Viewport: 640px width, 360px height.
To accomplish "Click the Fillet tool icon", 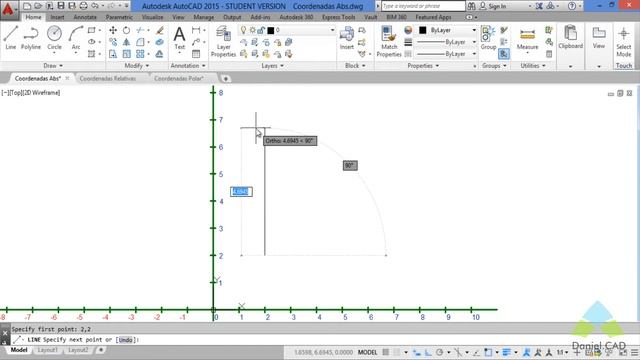I will tap(140, 42).
